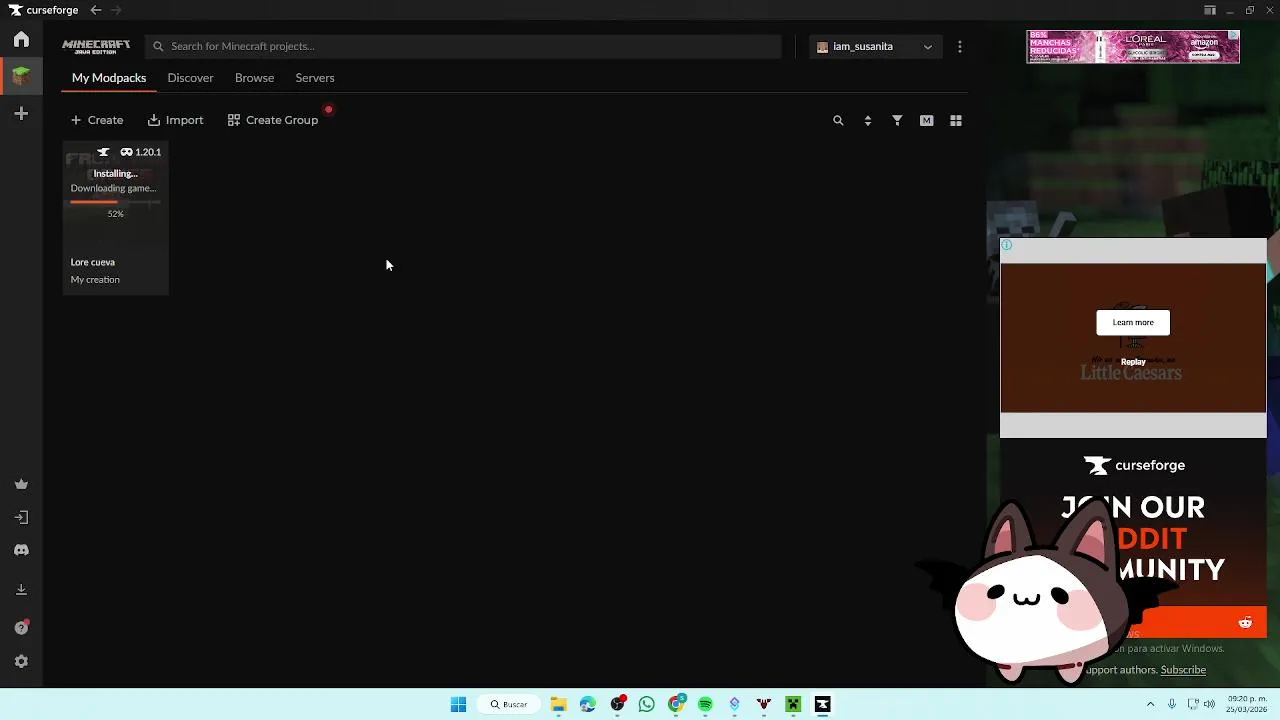Go forward with the header right arrow

pos(116,10)
